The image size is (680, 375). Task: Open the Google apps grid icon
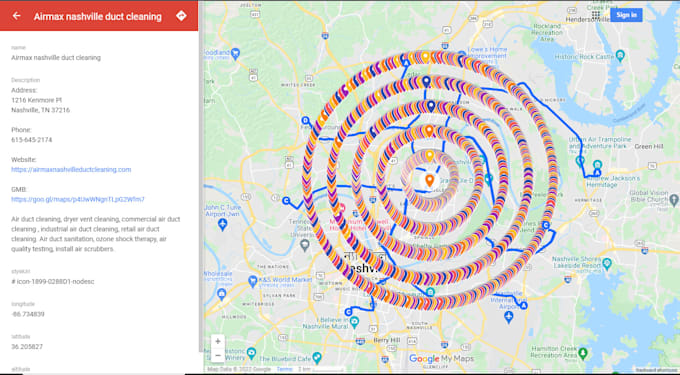(x=596, y=15)
